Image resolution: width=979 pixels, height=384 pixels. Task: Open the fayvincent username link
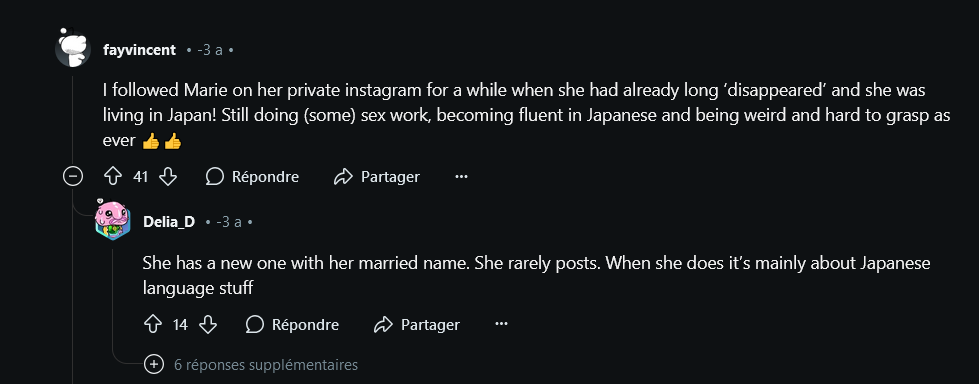coord(139,50)
